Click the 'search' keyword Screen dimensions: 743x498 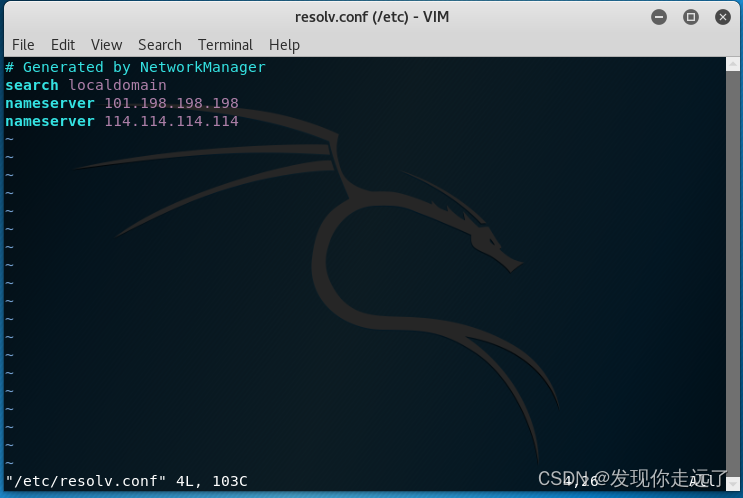tap(32, 85)
